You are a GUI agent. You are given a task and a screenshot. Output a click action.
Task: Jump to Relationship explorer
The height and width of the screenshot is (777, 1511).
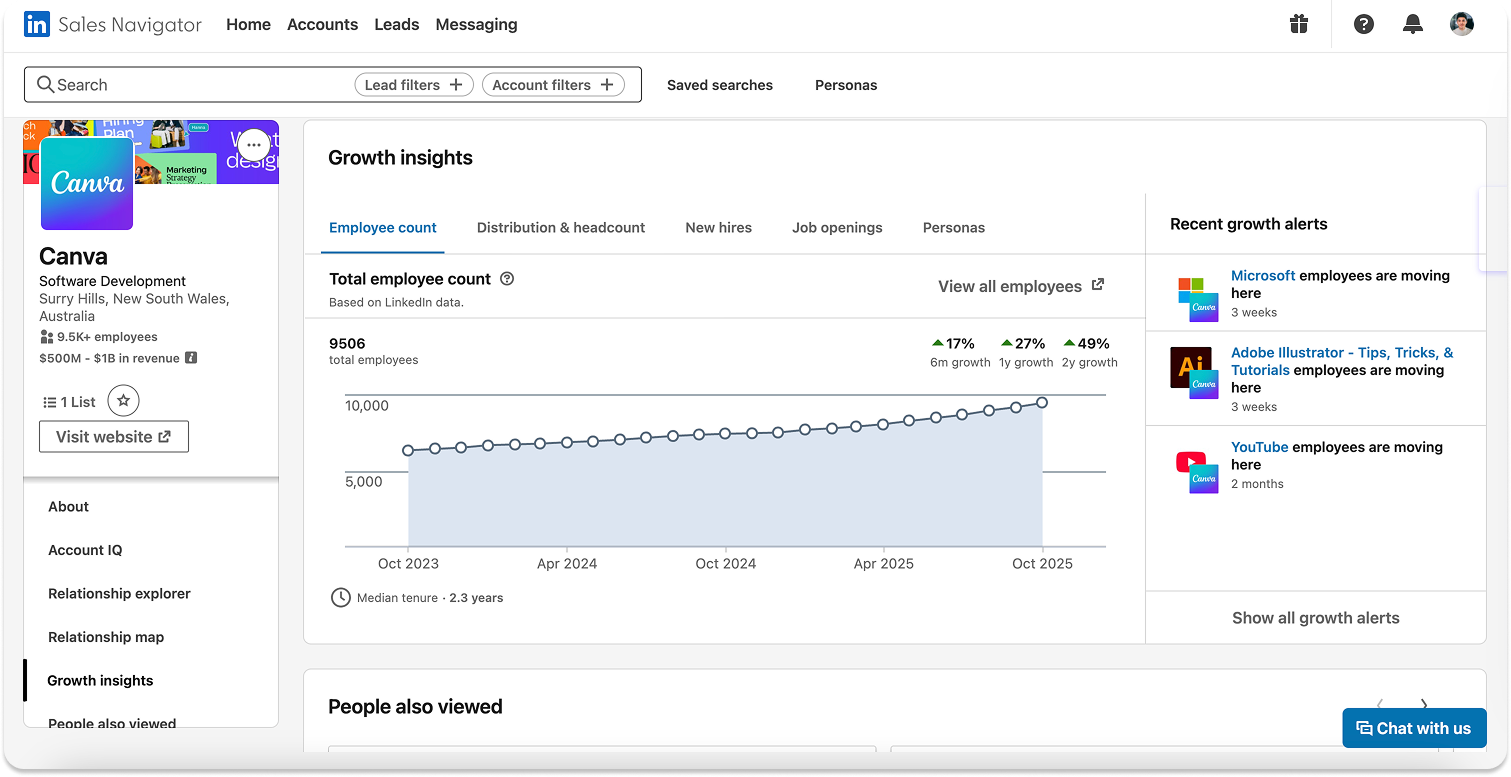coord(119,594)
